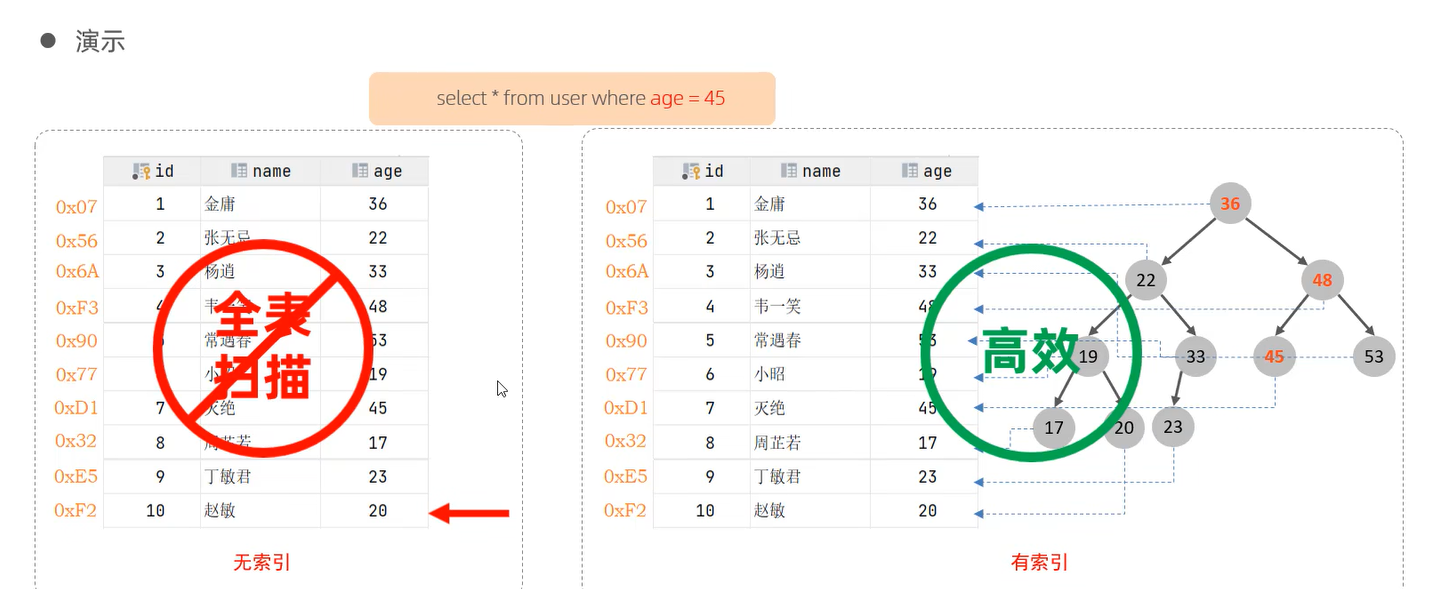Select leaf node 17 in the tree
This screenshot has width=1437, height=589.
[x=1053, y=427]
